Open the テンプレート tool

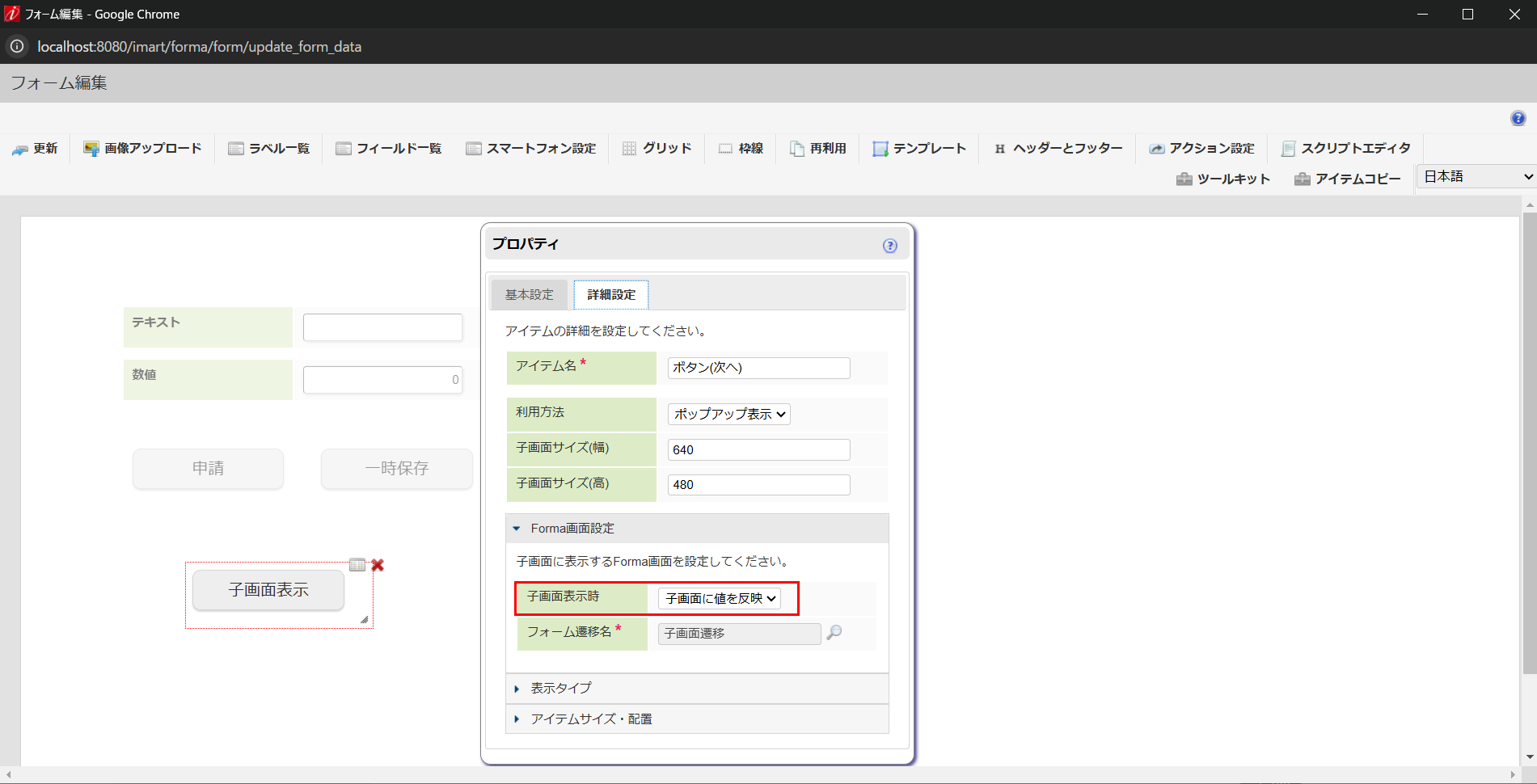pos(918,148)
